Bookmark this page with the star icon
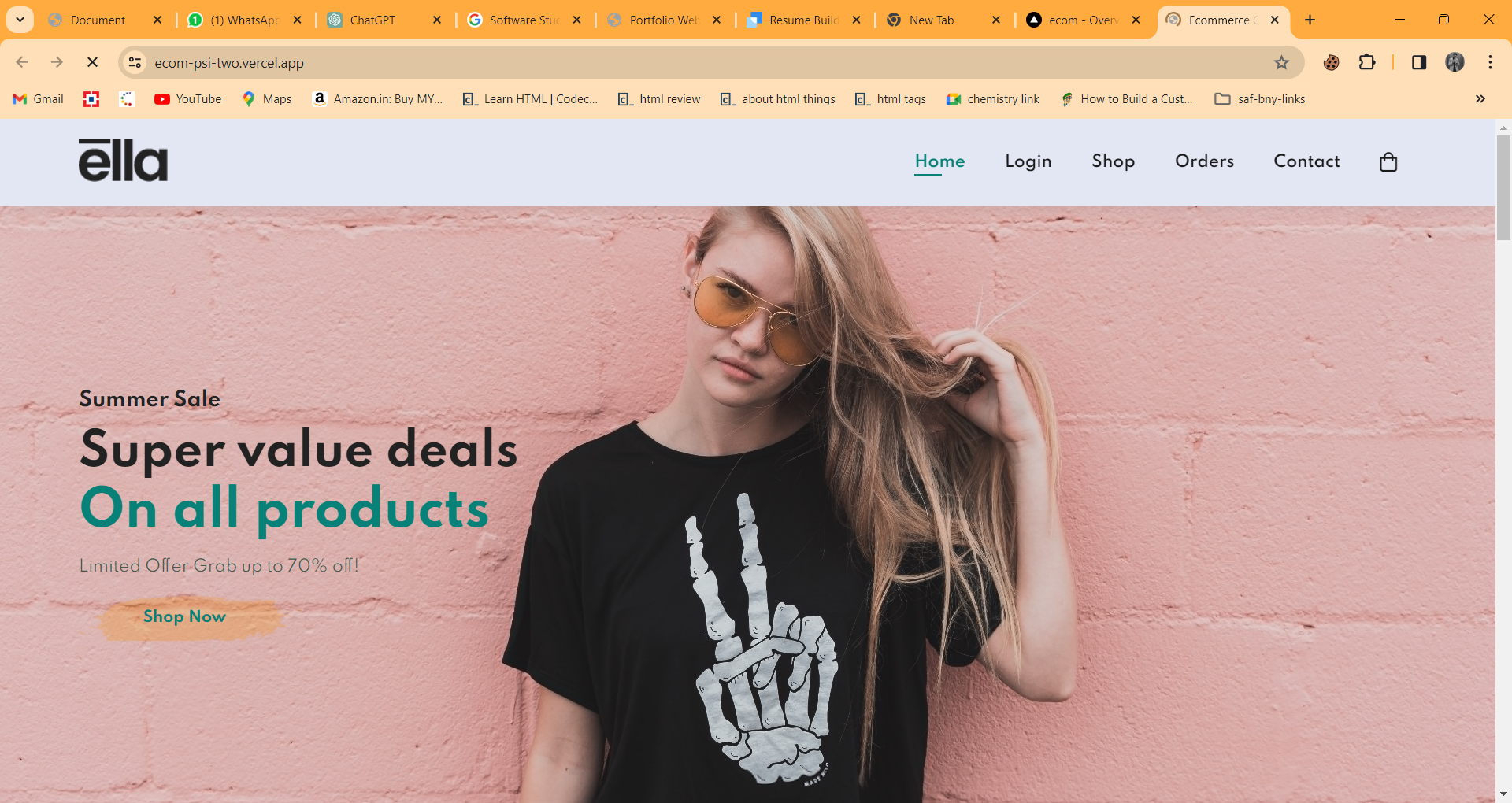Screen dimensions: 1512x803 [1281, 63]
